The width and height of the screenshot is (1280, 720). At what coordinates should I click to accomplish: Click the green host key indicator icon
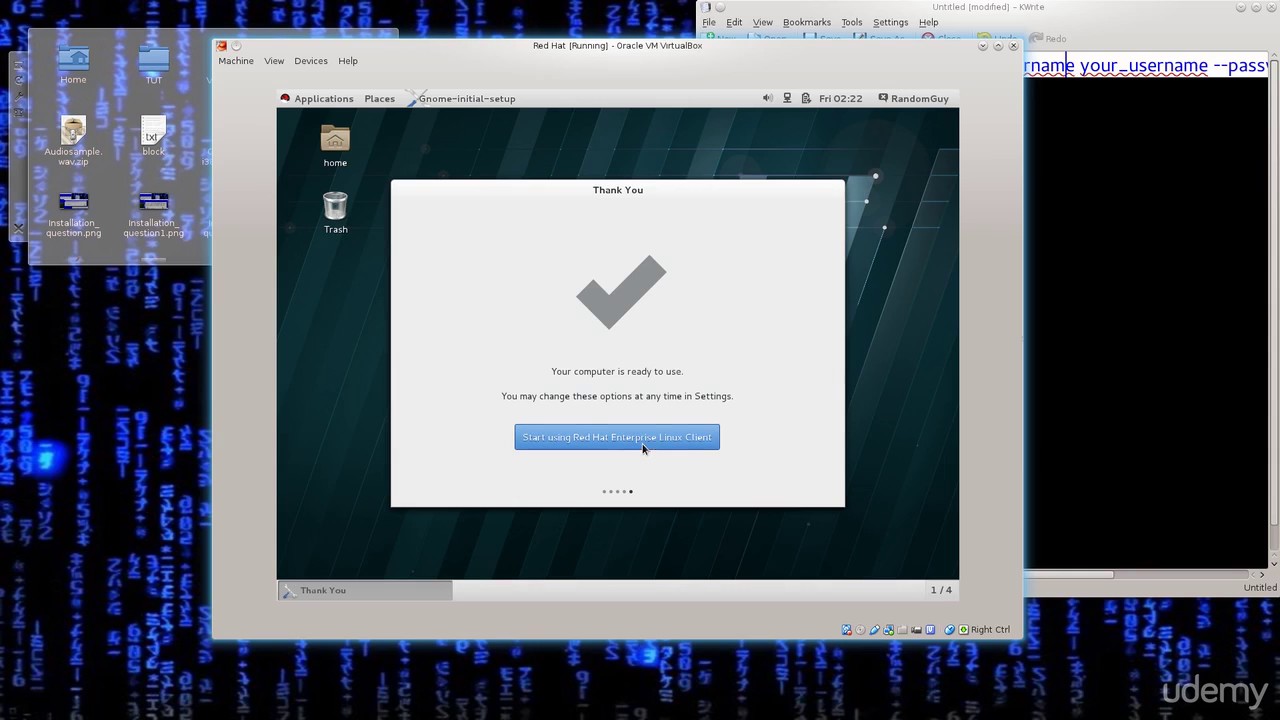pyautogui.click(x=963, y=630)
